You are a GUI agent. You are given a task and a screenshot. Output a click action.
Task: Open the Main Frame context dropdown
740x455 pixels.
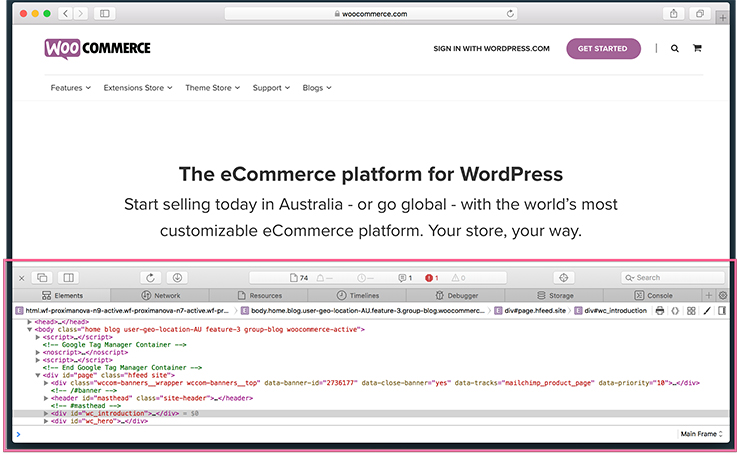point(701,434)
